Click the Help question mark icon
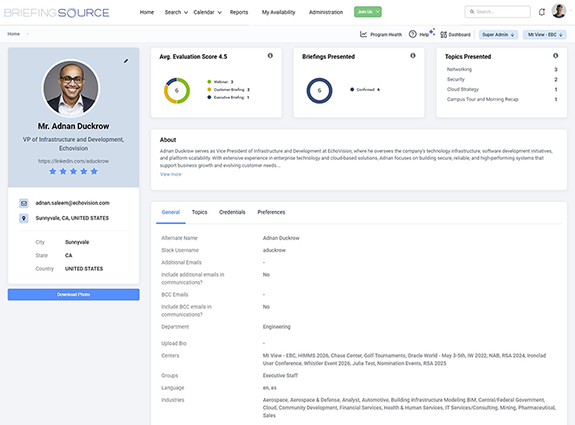The image size is (575, 425). [x=413, y=34]
